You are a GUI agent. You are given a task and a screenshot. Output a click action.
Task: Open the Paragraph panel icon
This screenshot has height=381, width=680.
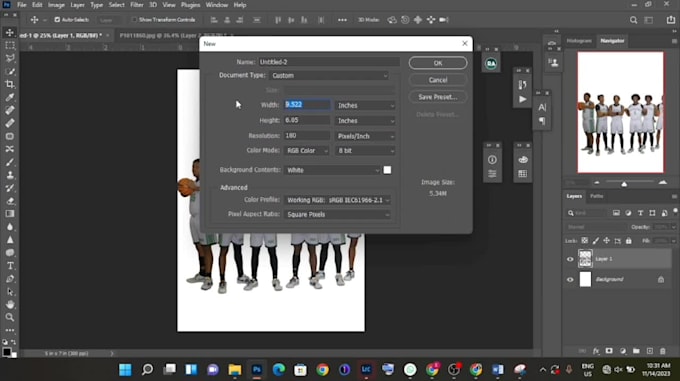coord(542,121)
